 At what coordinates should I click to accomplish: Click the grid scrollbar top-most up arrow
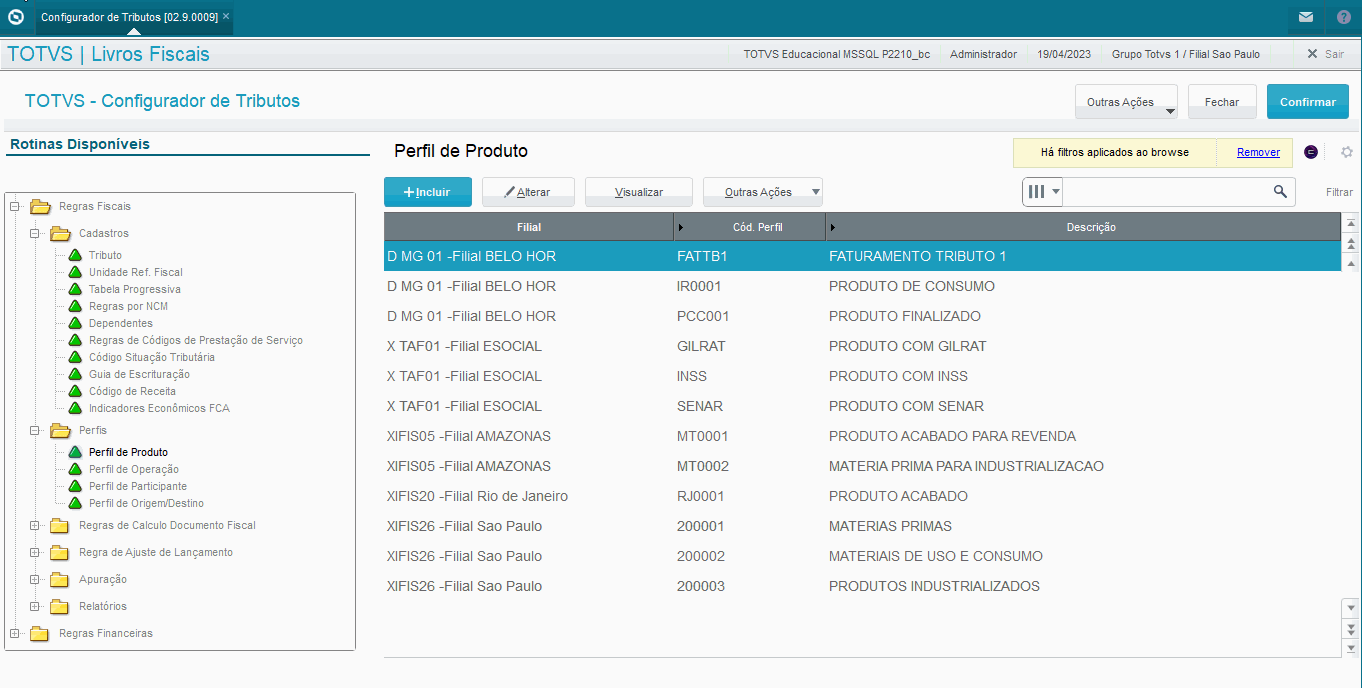(x=1351, y=224)
